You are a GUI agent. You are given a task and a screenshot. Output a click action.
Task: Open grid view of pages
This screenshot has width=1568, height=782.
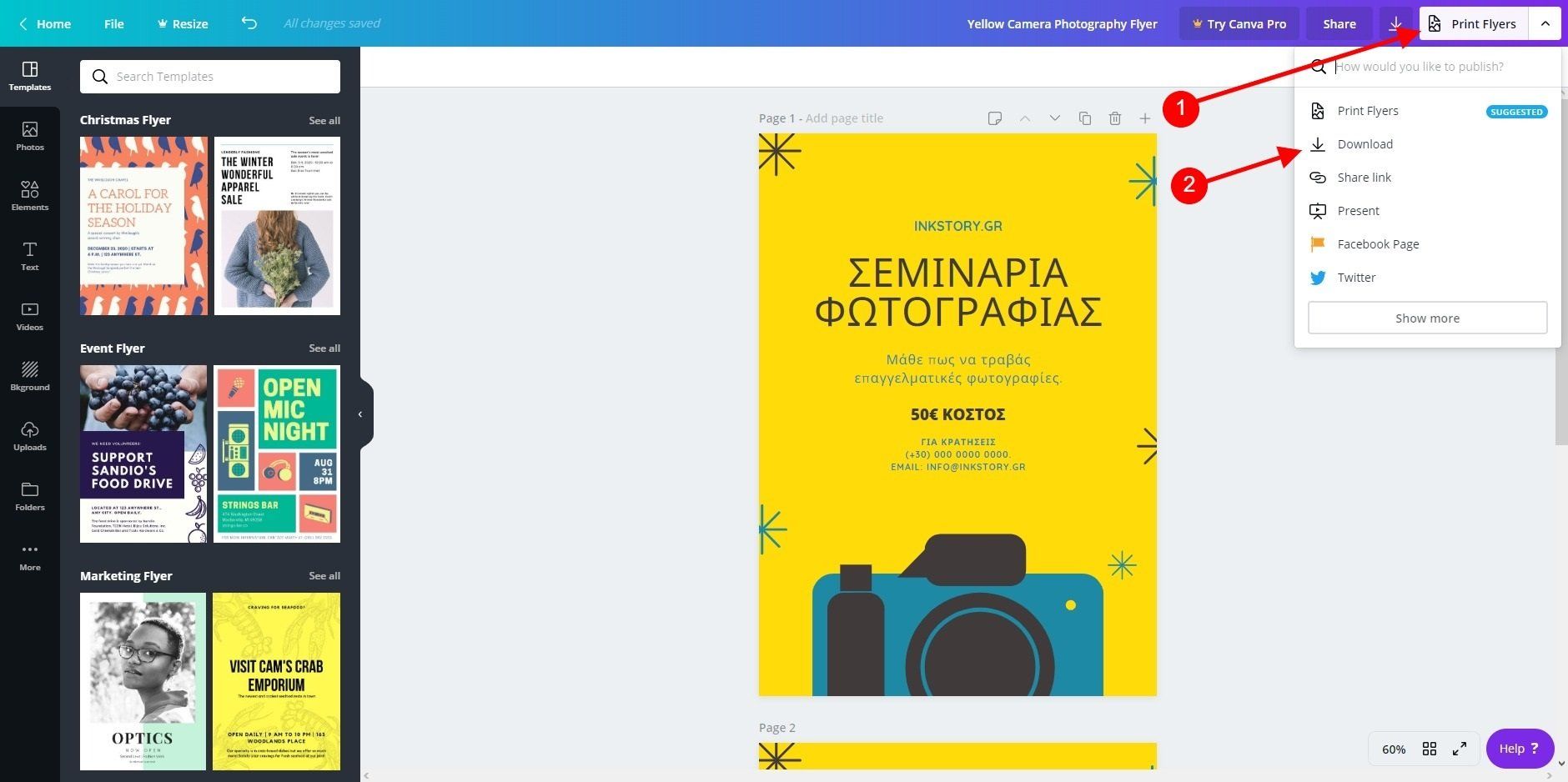tap(1429, 749)
